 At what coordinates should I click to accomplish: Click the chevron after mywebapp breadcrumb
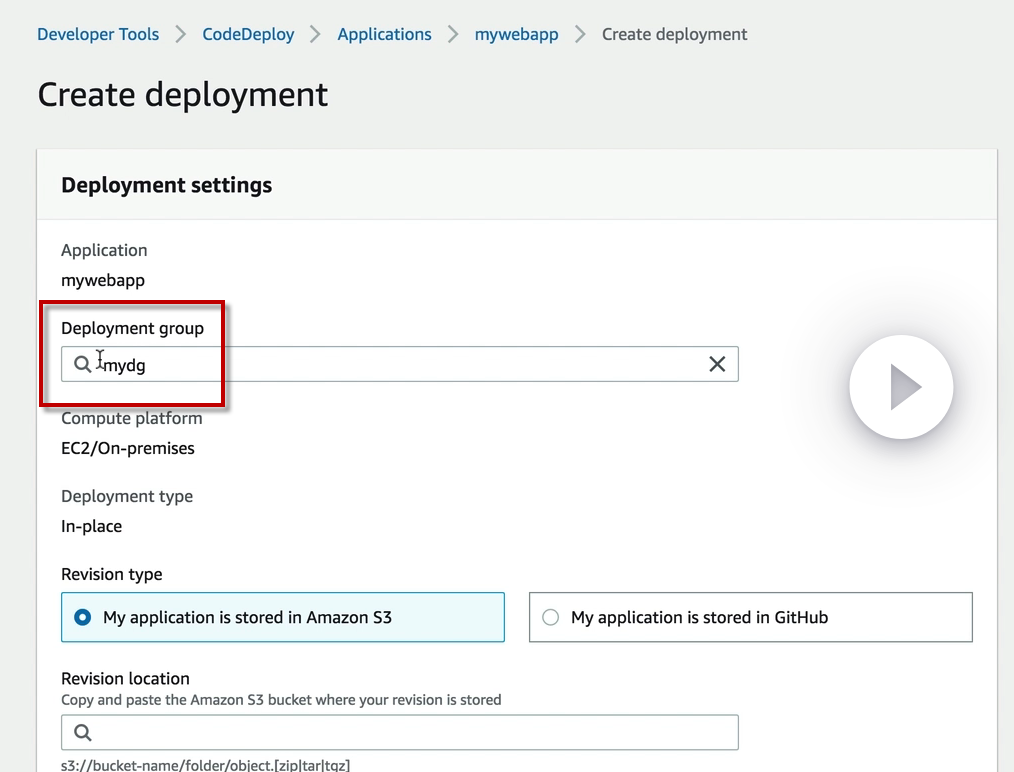(580, 34)
